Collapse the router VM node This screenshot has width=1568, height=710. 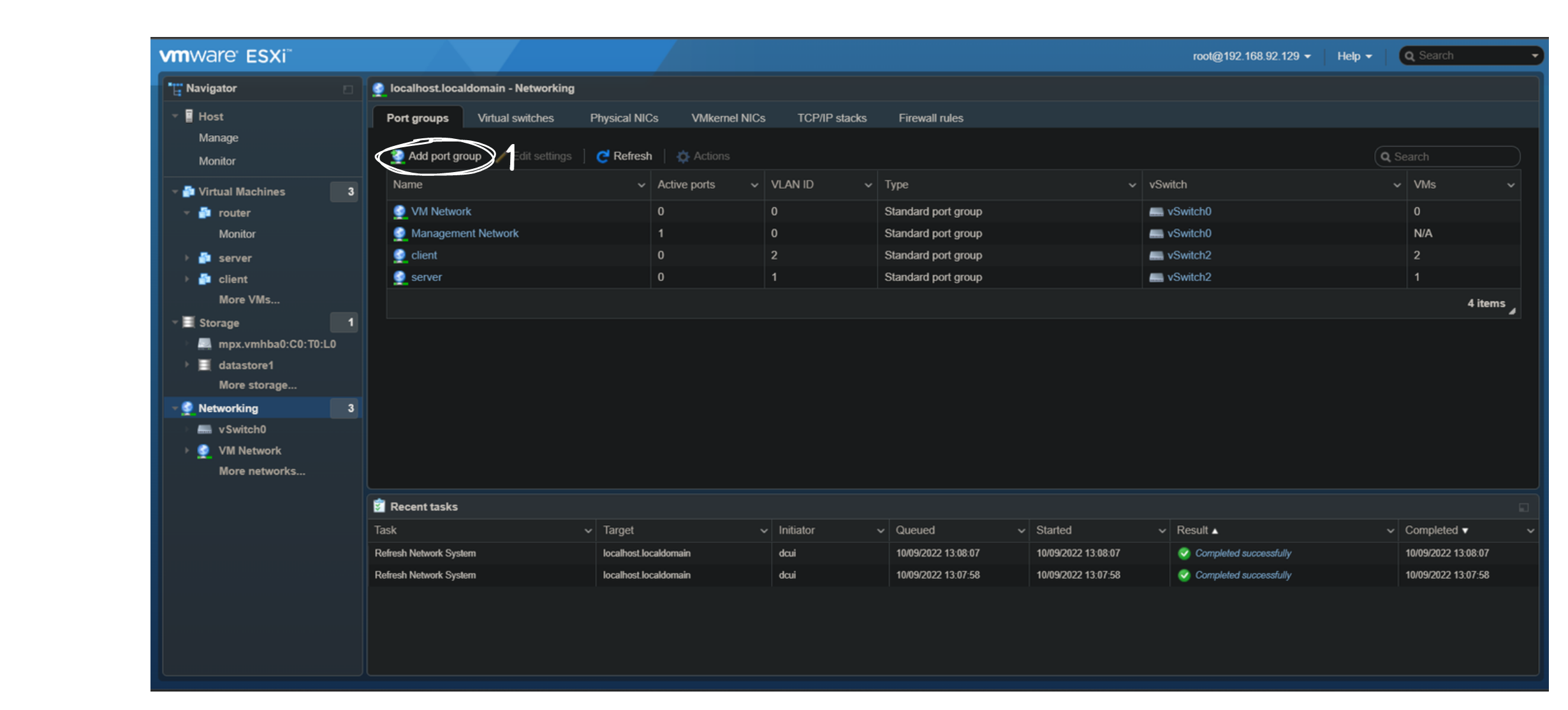pyautogui.click(x=187, y=213)
